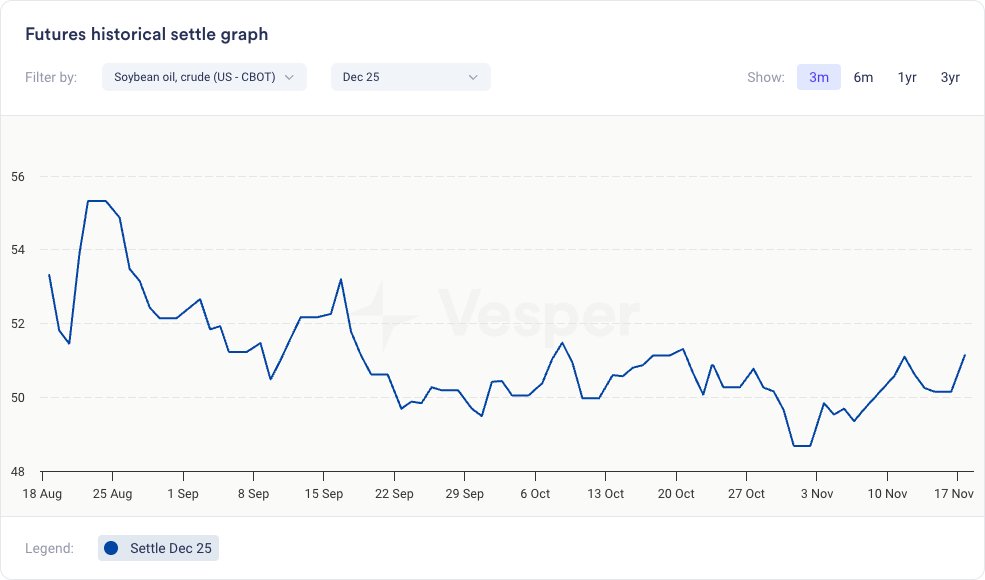Switch to the 6m time range
The width and height of the screenshot is (985, 580).
point(863,77)
